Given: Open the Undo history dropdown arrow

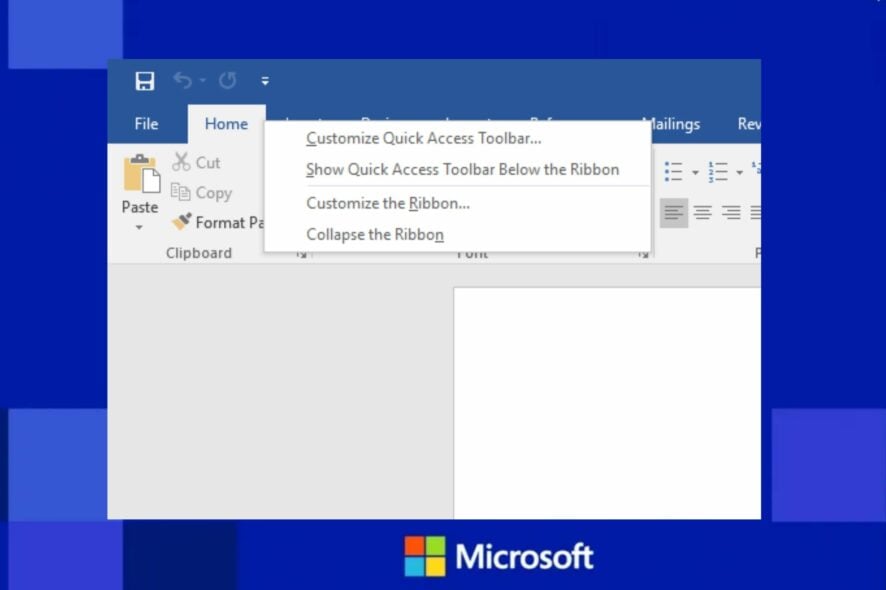Looking at the screenshot, I should (x=203, y=81).
